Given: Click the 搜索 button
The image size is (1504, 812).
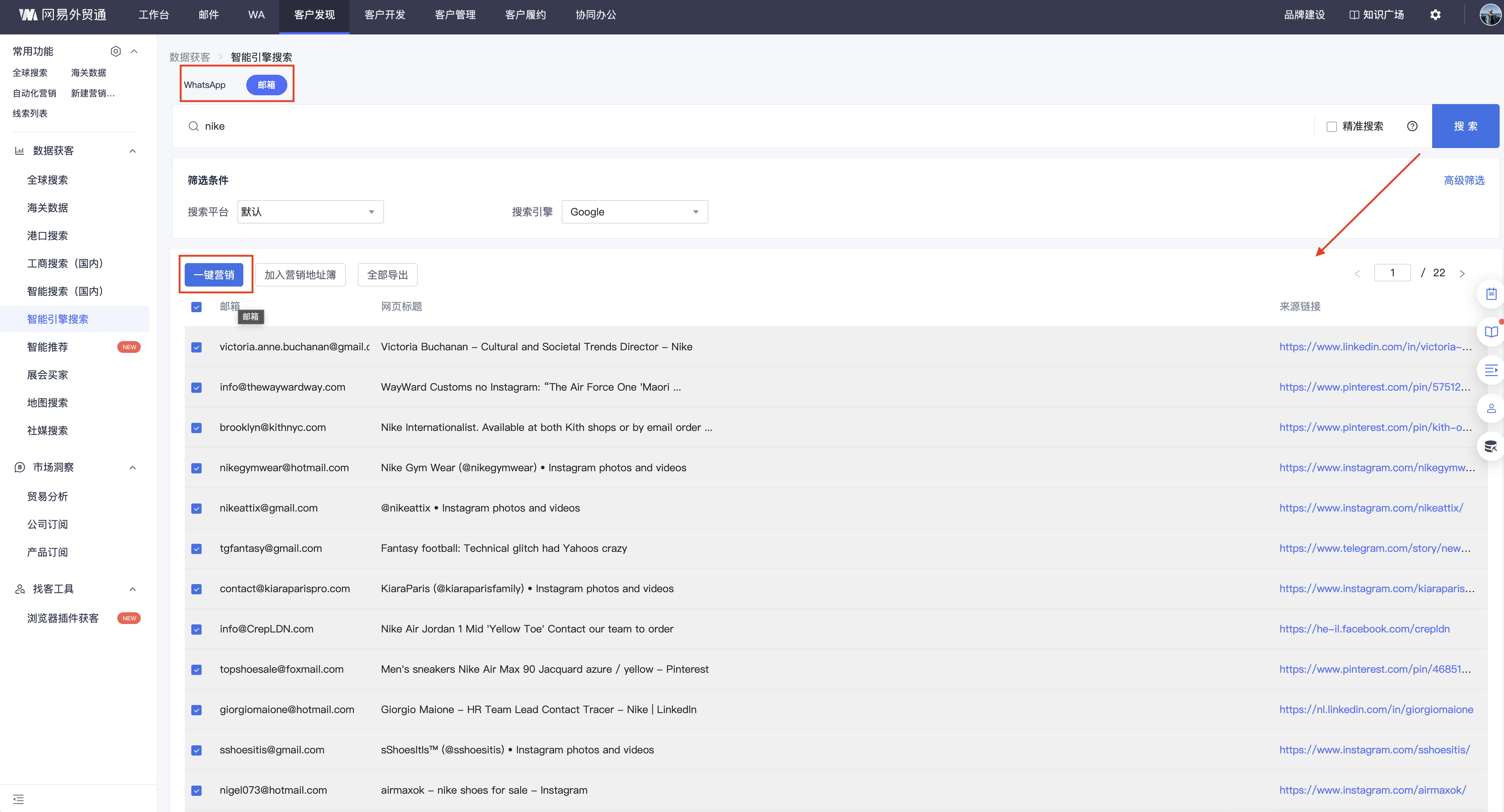Looking at the screenshot, I should pyautogui.click(x=1466, y=126).
